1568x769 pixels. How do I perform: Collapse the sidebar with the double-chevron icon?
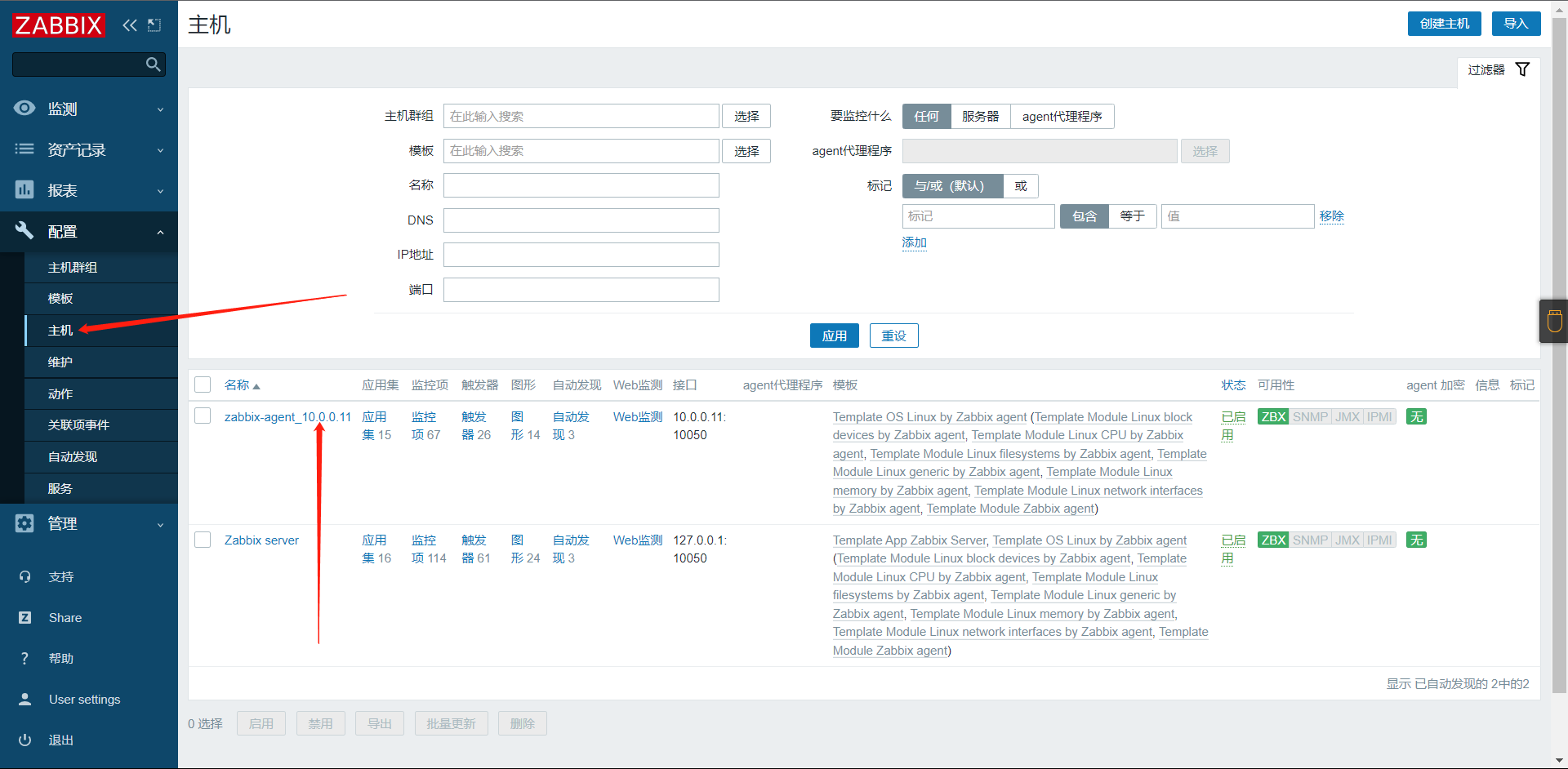pos(130,25)
